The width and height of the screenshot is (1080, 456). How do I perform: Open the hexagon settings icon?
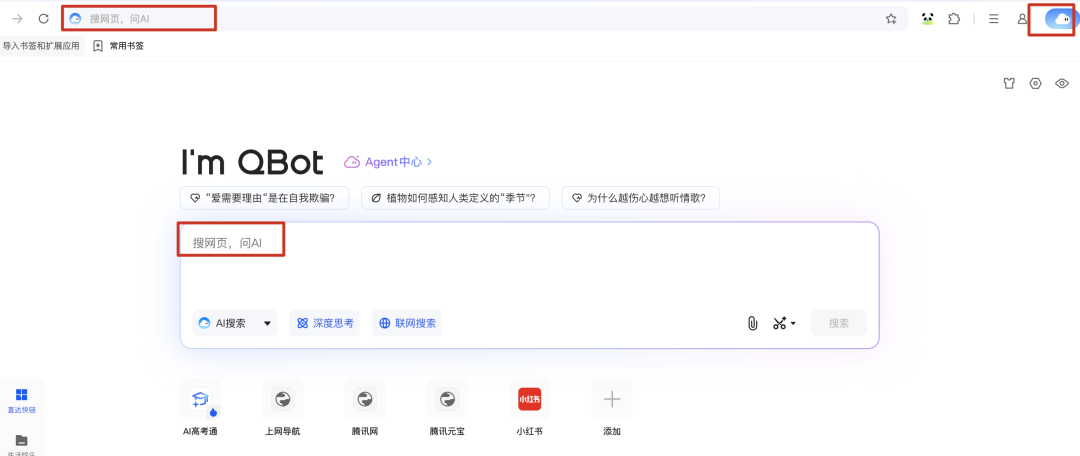[1035, 84]
